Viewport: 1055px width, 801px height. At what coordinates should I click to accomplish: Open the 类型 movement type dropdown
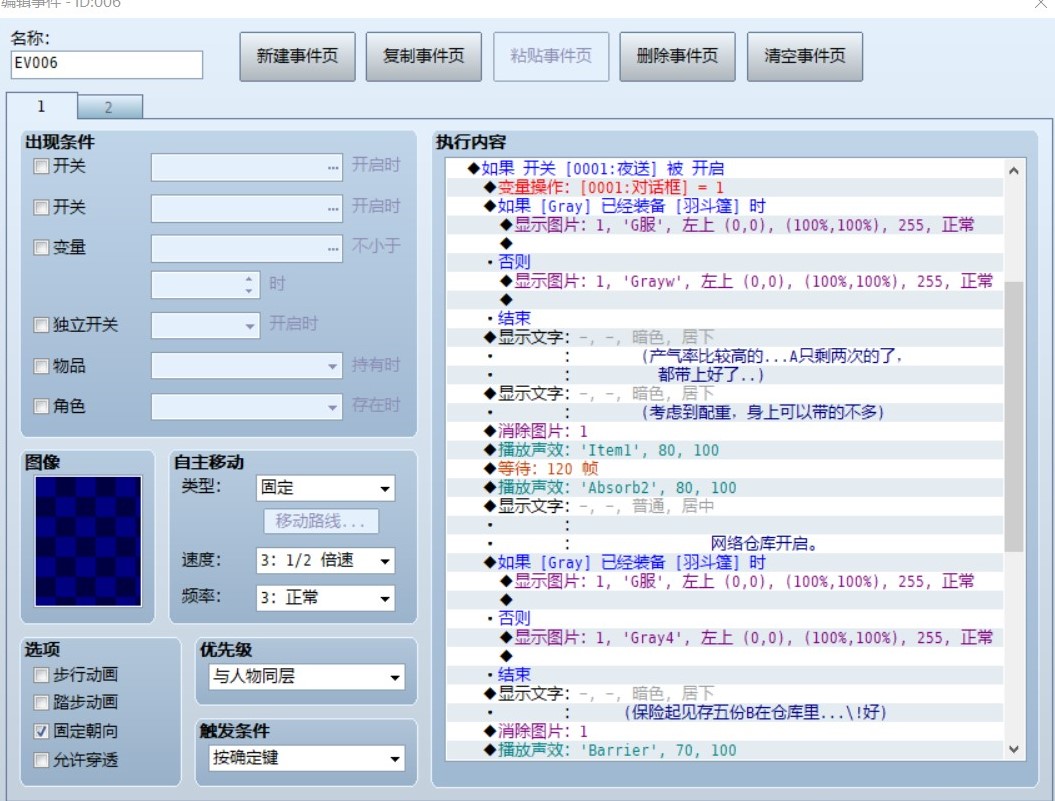coord(326,488)
